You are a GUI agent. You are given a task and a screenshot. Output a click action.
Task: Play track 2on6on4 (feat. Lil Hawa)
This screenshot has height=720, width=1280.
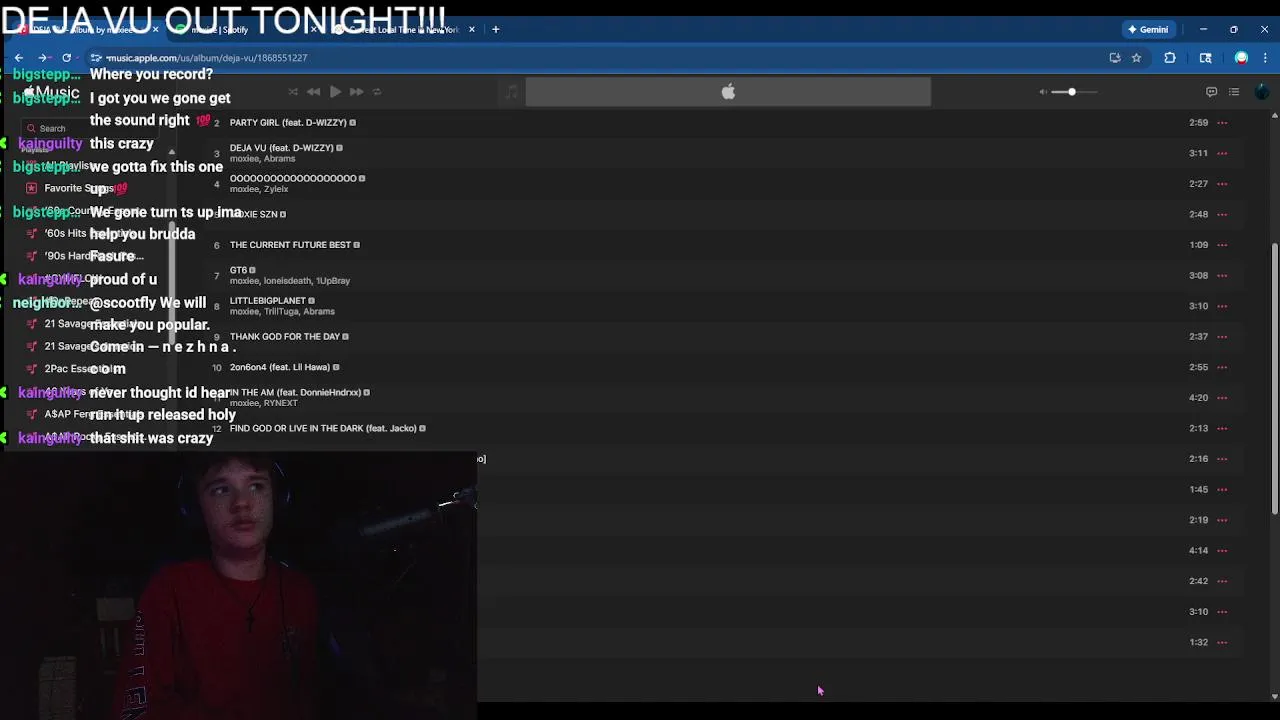[x=280, y=367]
